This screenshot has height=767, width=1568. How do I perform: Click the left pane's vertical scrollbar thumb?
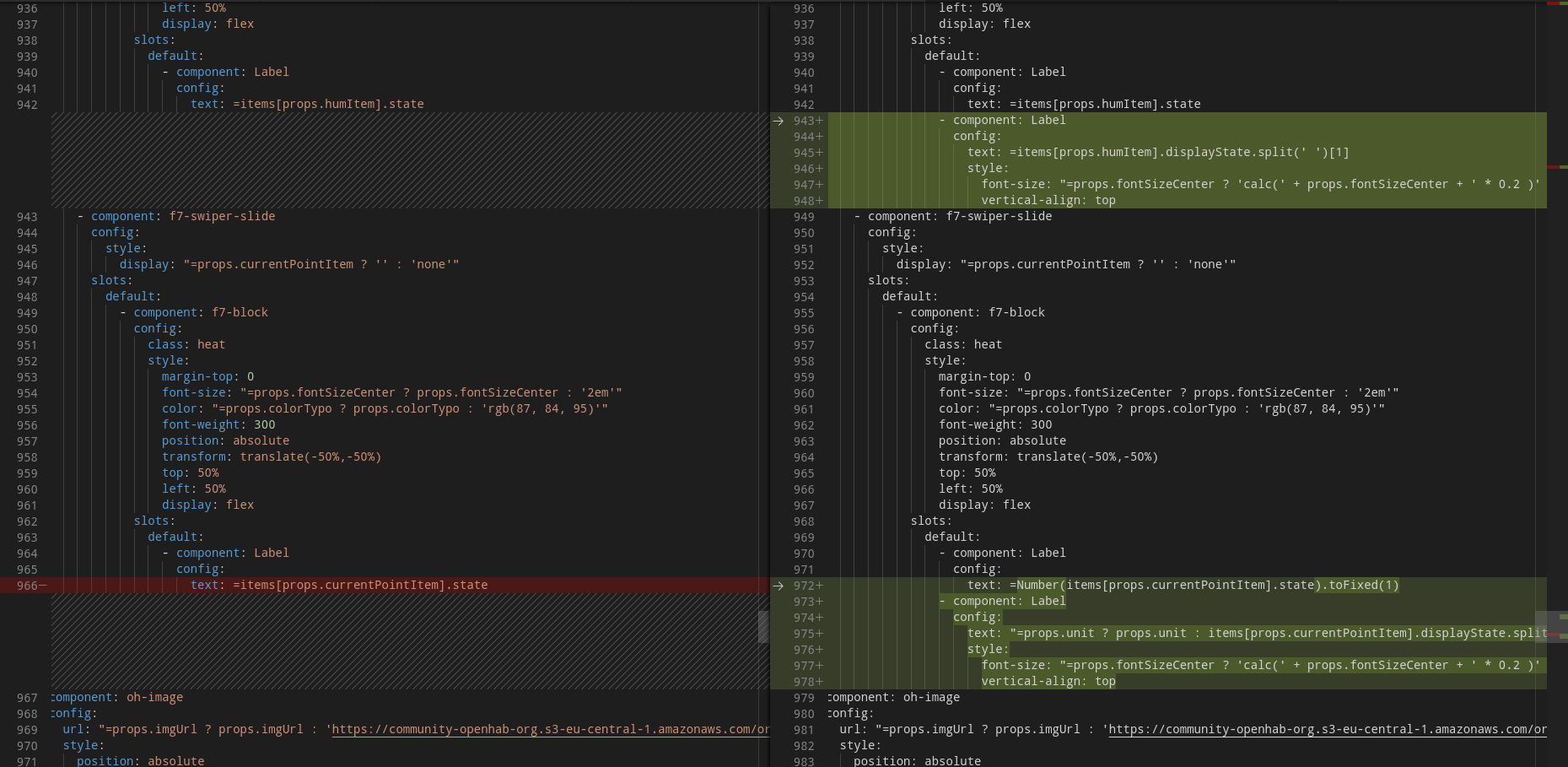pos(763,626)
